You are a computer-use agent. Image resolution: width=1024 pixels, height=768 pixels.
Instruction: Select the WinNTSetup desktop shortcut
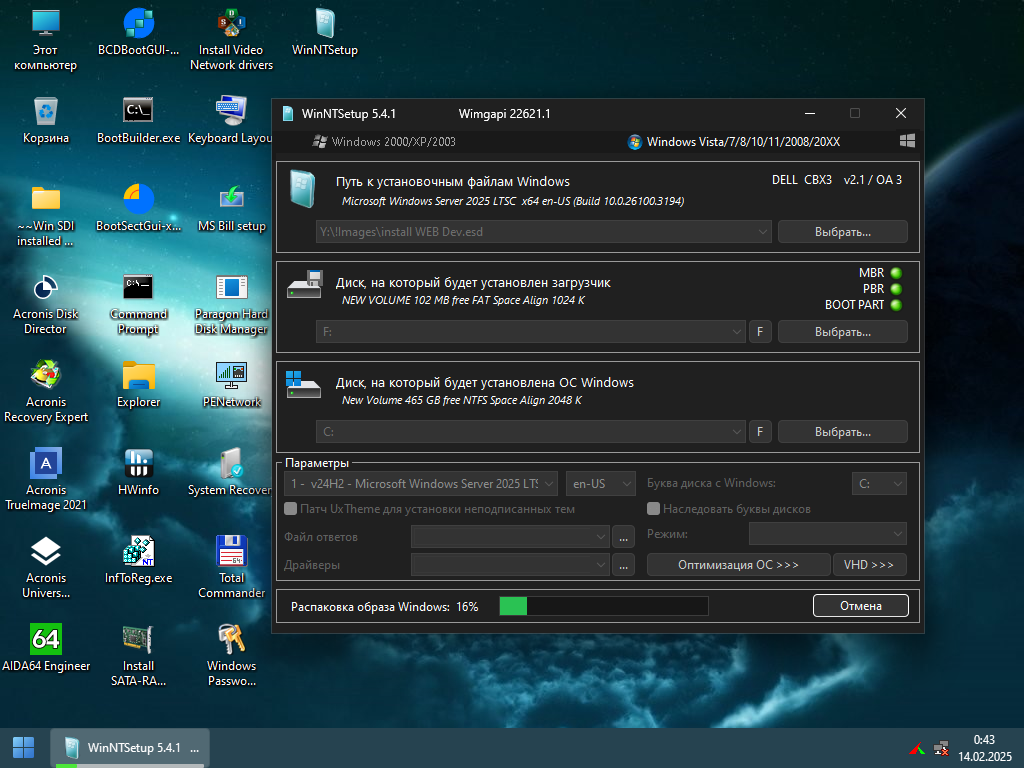click(x=325, y=33)
